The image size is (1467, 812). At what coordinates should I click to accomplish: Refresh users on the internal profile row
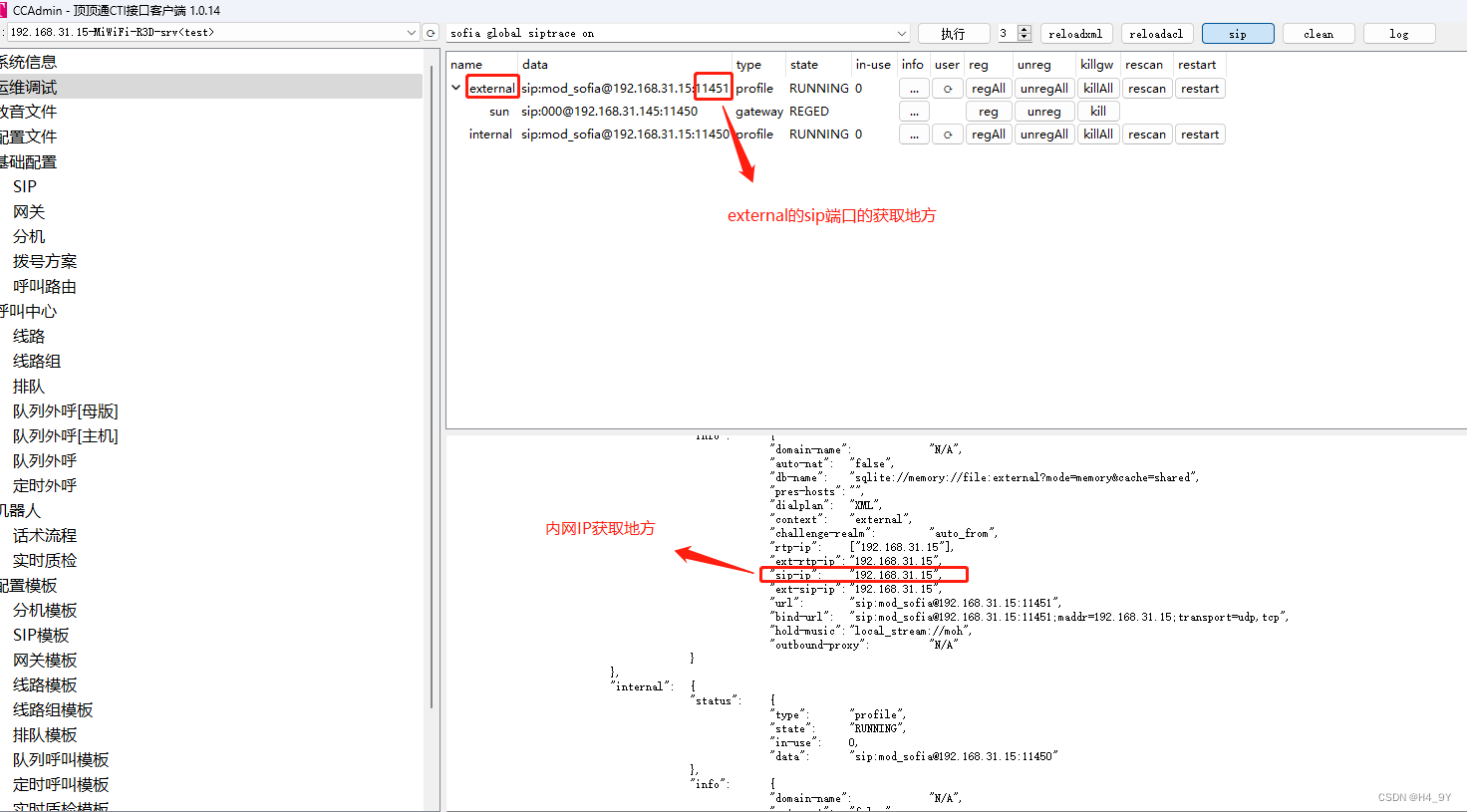(948, 135)
